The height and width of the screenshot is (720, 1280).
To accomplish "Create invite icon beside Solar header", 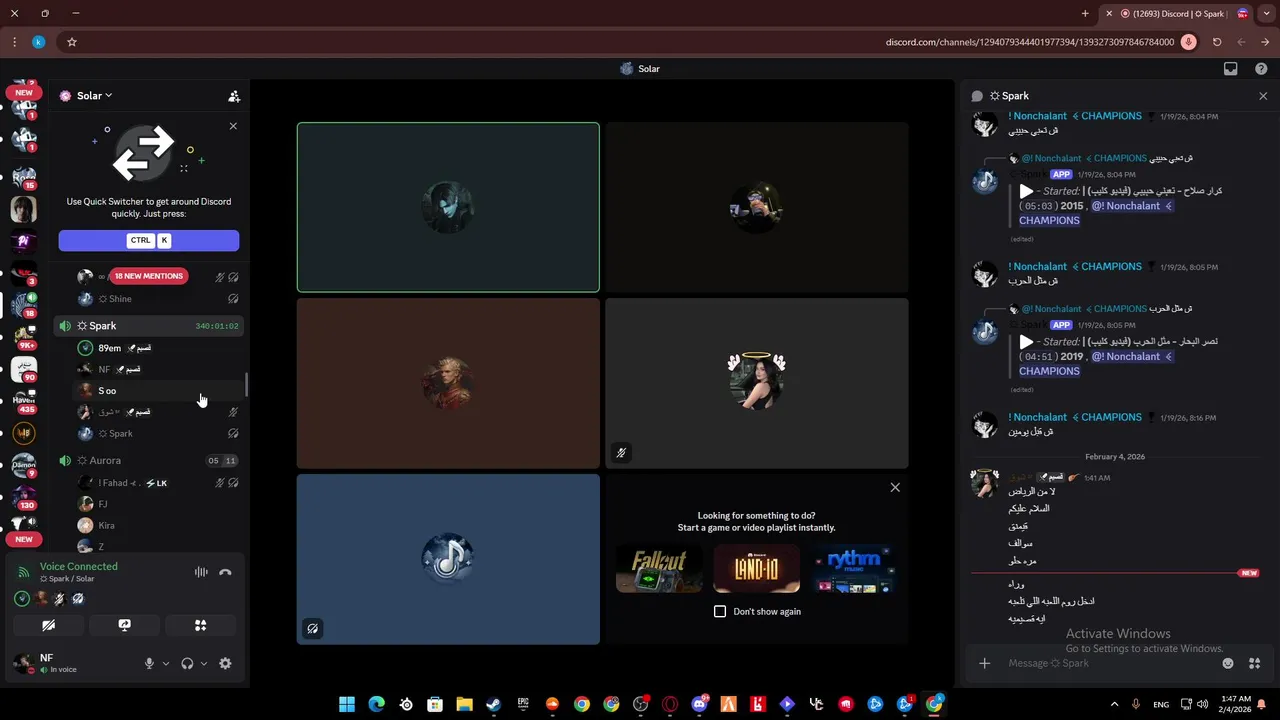I will click(x=234, y=96).
